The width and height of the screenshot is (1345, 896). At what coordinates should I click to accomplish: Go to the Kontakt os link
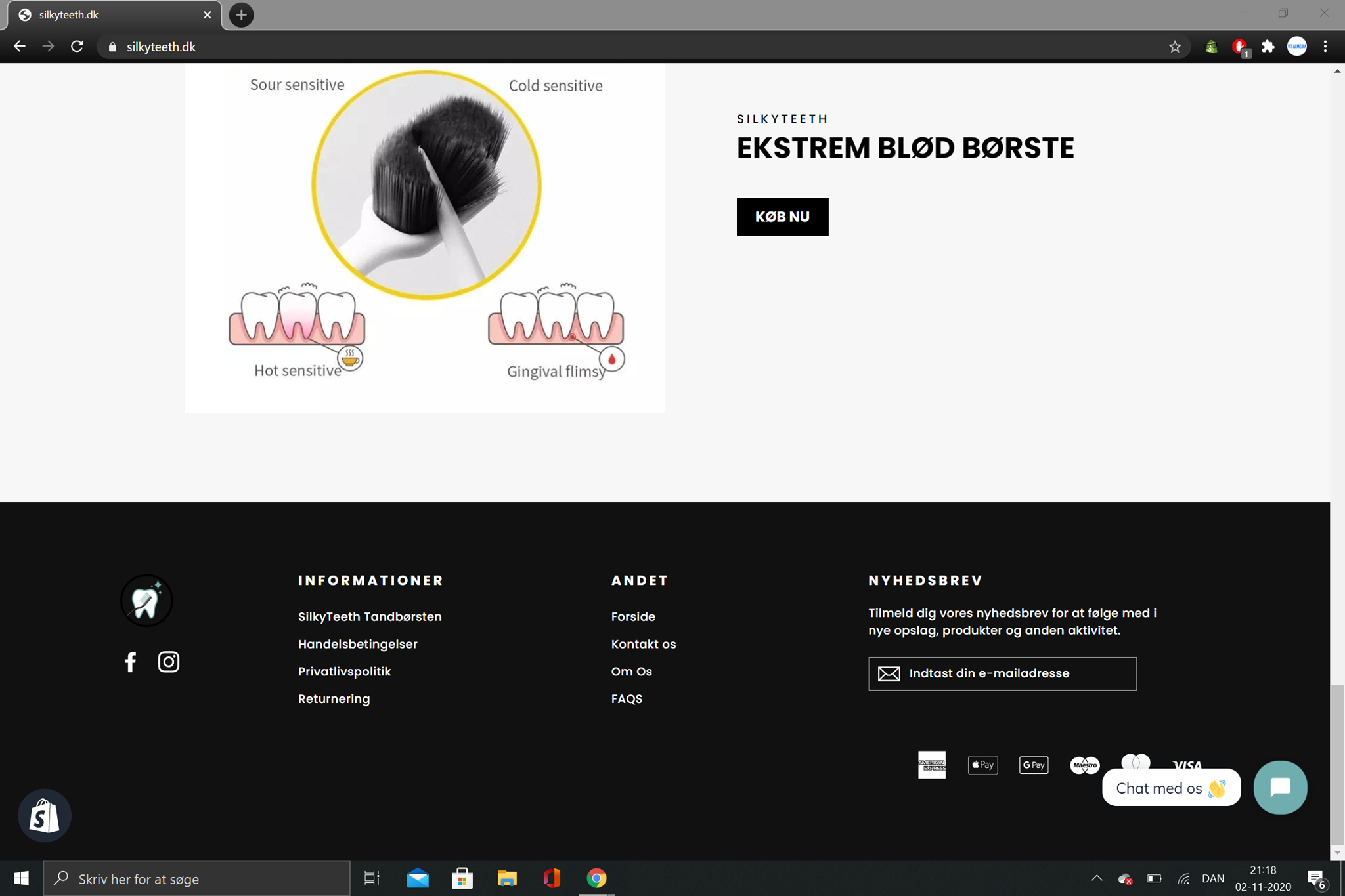[643, 644]
